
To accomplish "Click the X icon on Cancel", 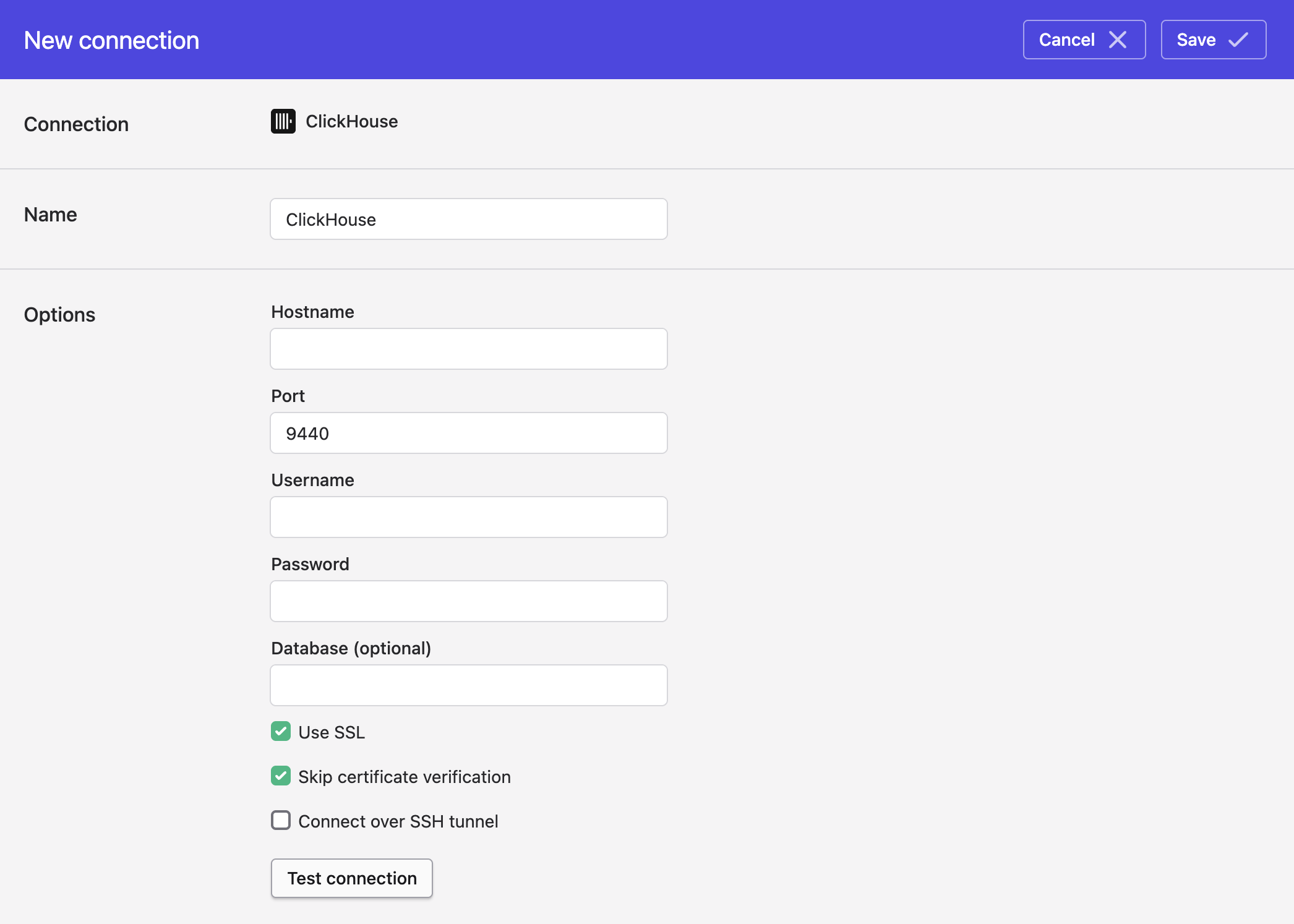I will pos(1117,40).
